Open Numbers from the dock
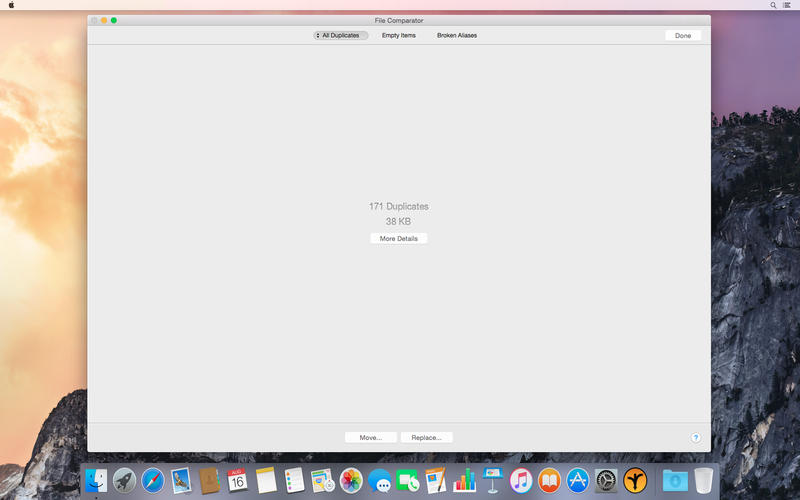 pos(464,480)
